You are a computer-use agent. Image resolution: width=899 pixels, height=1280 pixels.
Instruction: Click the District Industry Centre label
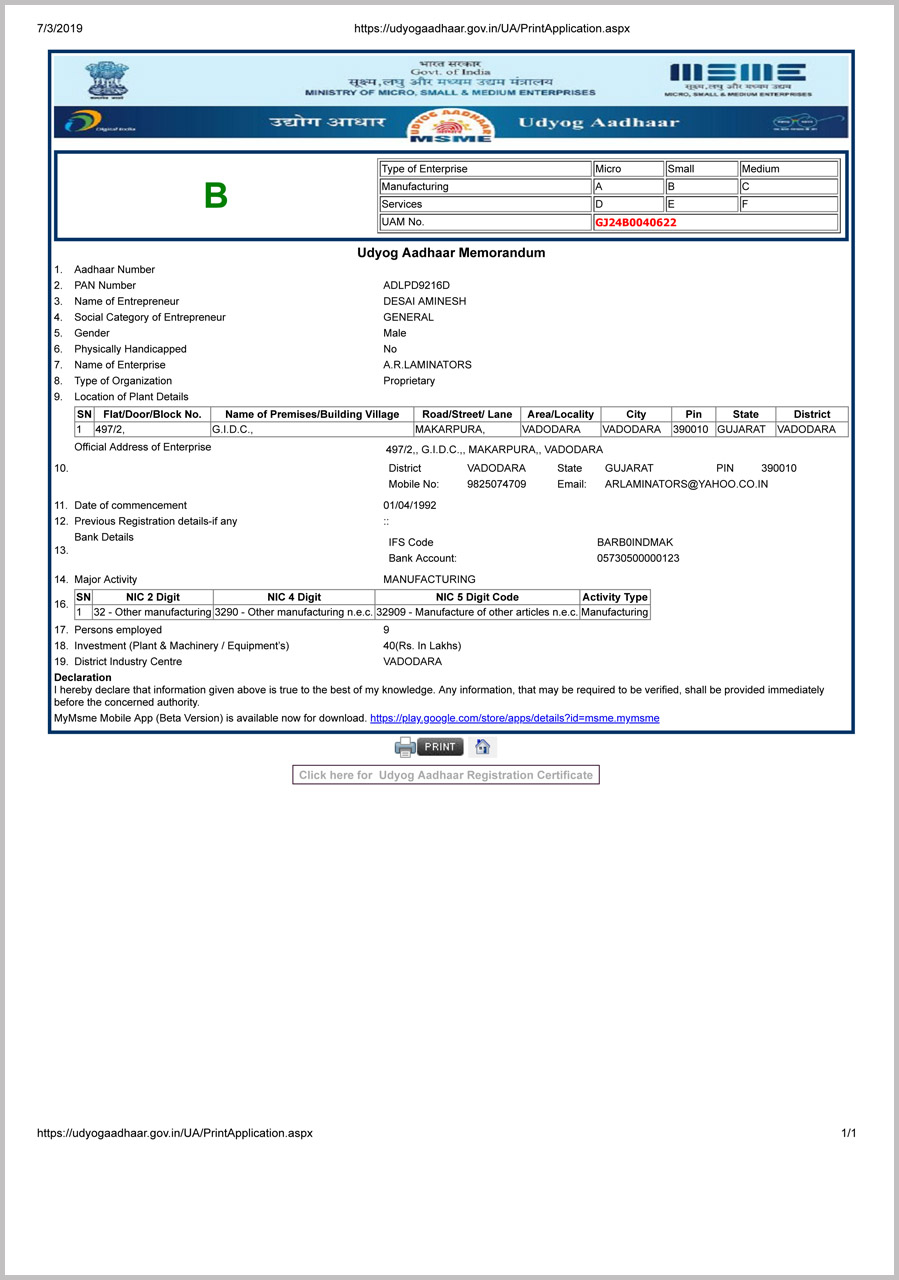(x=128, y=661)
